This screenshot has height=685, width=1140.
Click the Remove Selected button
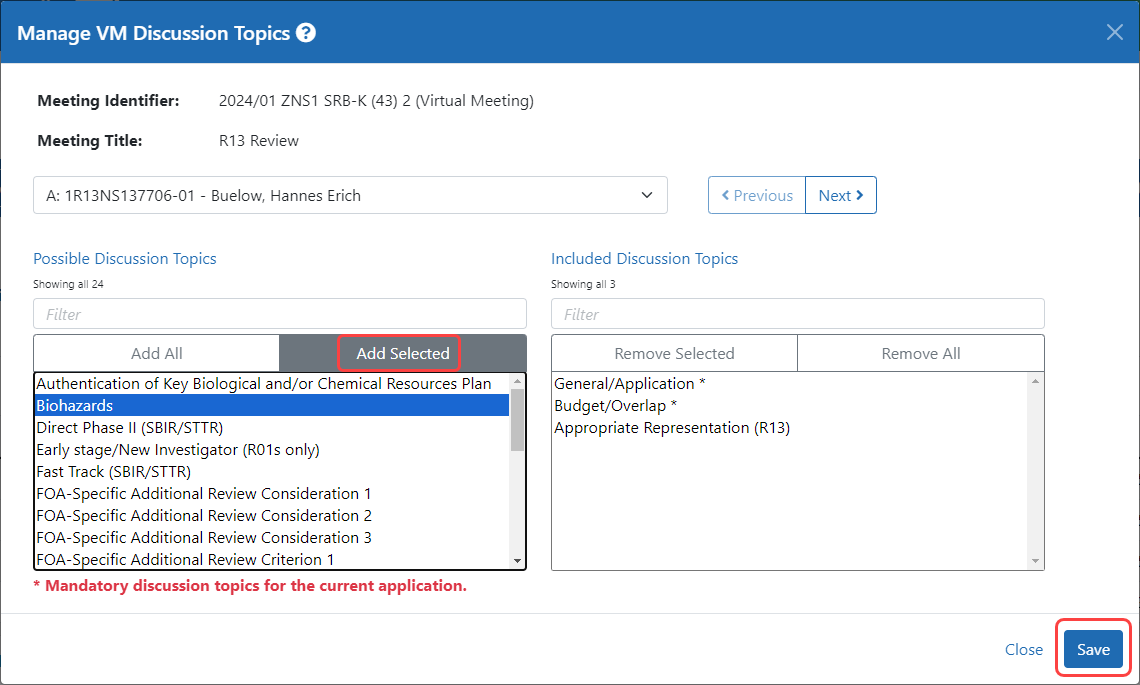click(x=674, y=353)
